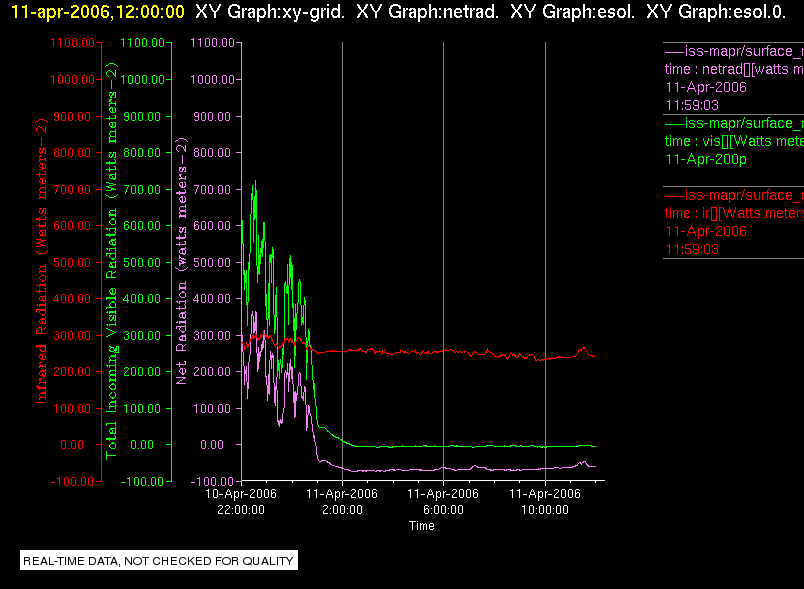Click x-axis tick '10-Apr-2006 22:00:00'

point(241,502)
